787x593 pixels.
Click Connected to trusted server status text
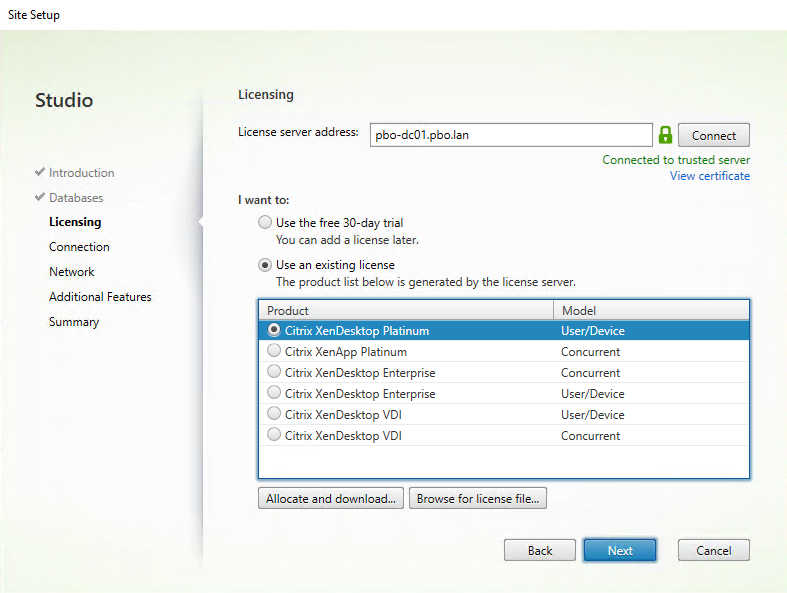[x=676, y=160]
